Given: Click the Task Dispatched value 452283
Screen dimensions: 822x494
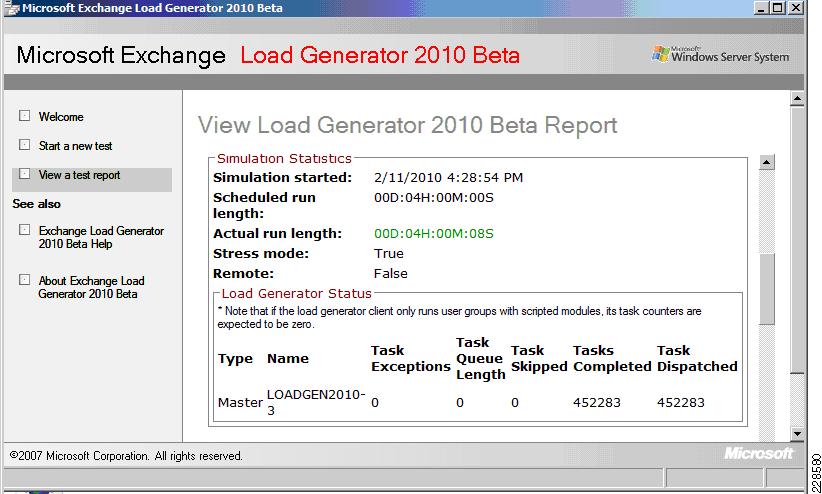Looking at the screenshot, I should tap(680, 403).
